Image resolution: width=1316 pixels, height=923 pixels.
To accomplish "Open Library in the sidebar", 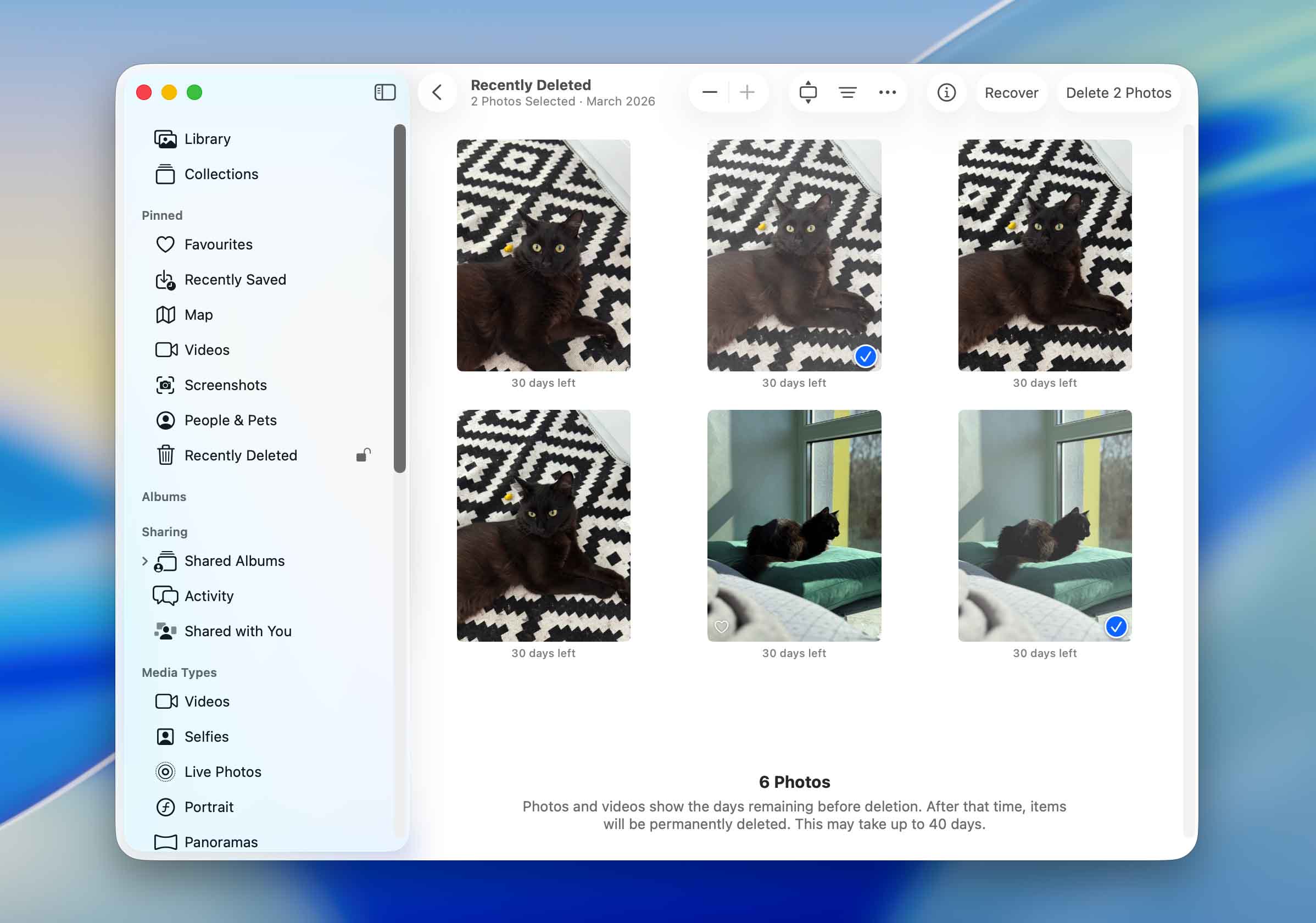I will (x=264, y=140).
